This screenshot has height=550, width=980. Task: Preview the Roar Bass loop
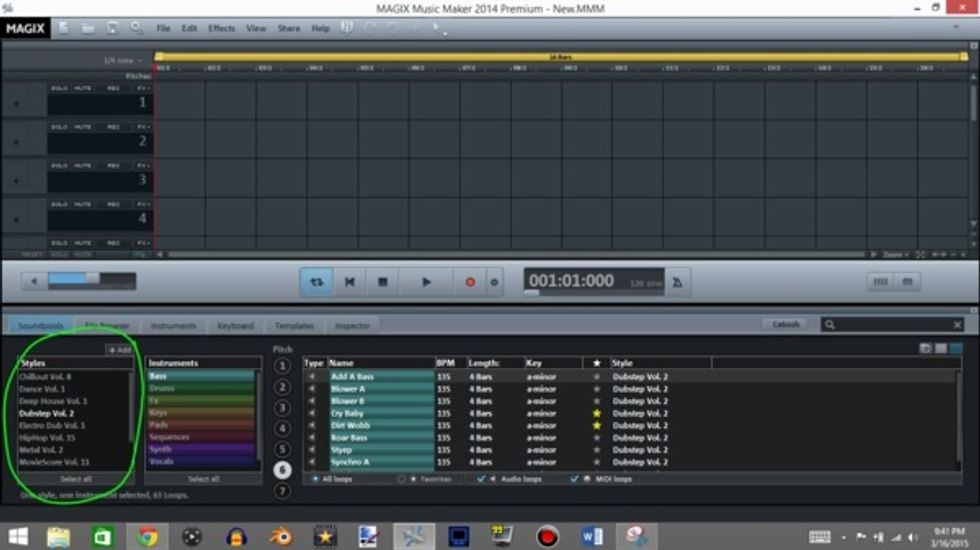(312, 438)
